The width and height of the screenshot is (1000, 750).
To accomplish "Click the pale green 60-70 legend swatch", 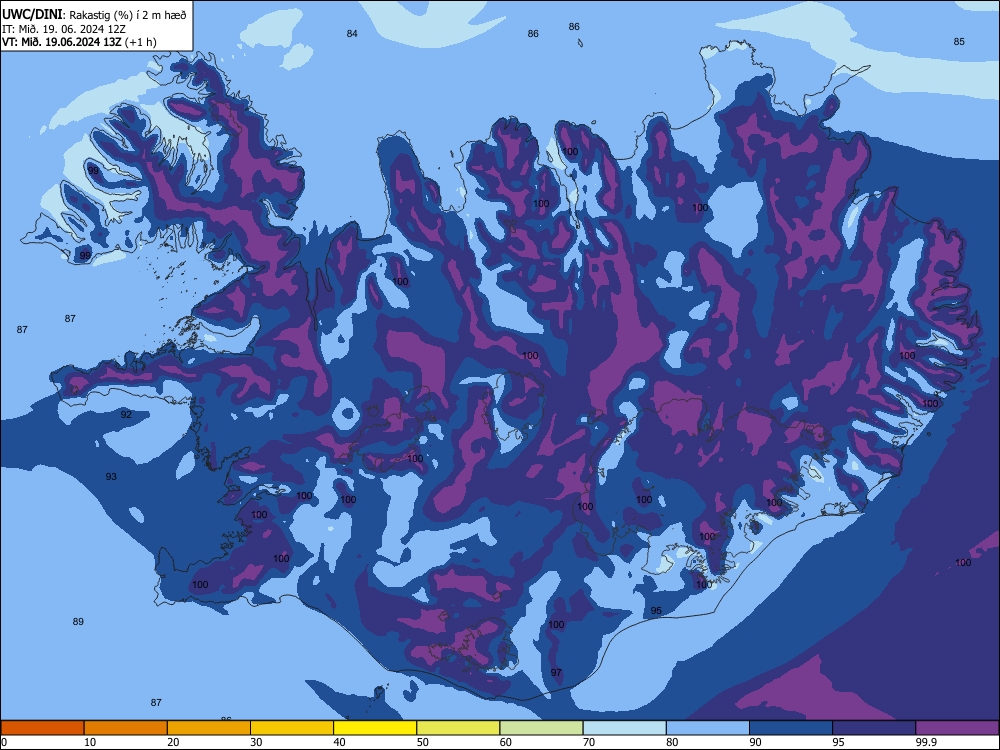I will [x=541, y=728].
